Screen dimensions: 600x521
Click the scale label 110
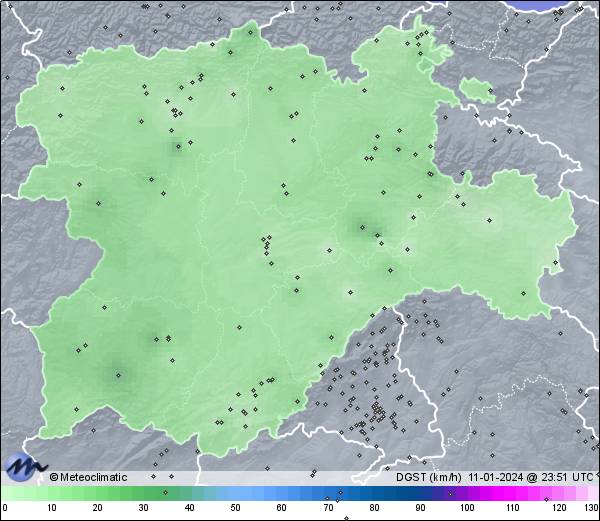[513, 508]
